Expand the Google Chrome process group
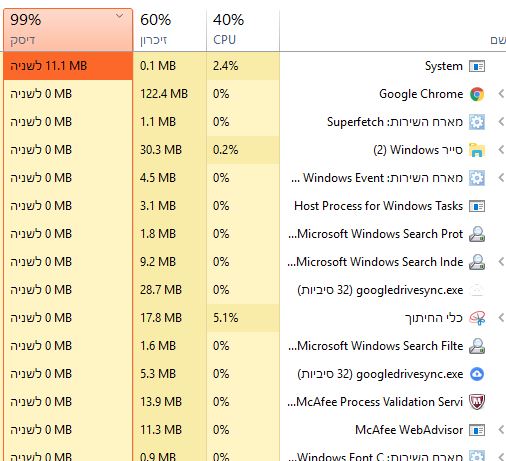Screen dimensions: 506x461 tap(501, 94)
